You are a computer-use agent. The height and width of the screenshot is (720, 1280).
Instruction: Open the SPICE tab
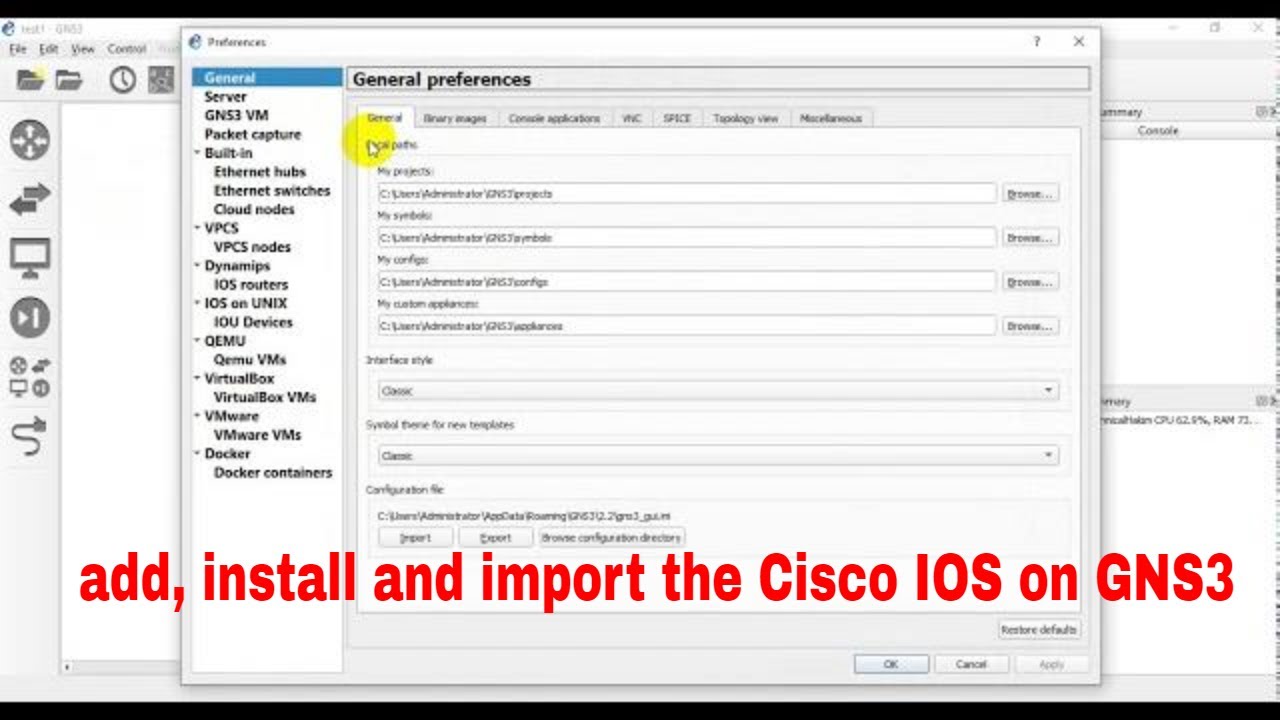(677, 118)
